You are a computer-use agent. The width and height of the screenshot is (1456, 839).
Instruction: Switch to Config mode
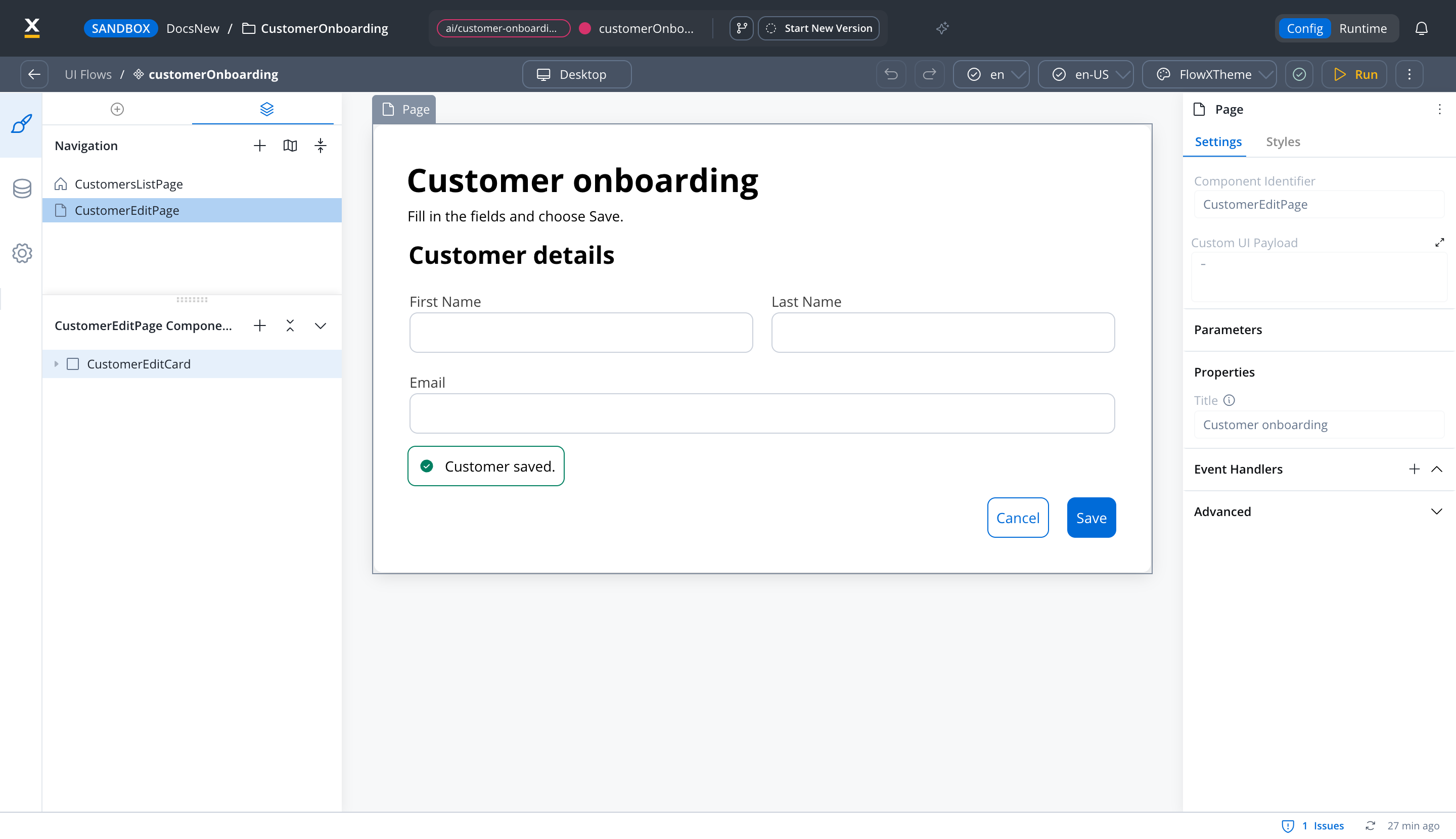point(1304,28)
